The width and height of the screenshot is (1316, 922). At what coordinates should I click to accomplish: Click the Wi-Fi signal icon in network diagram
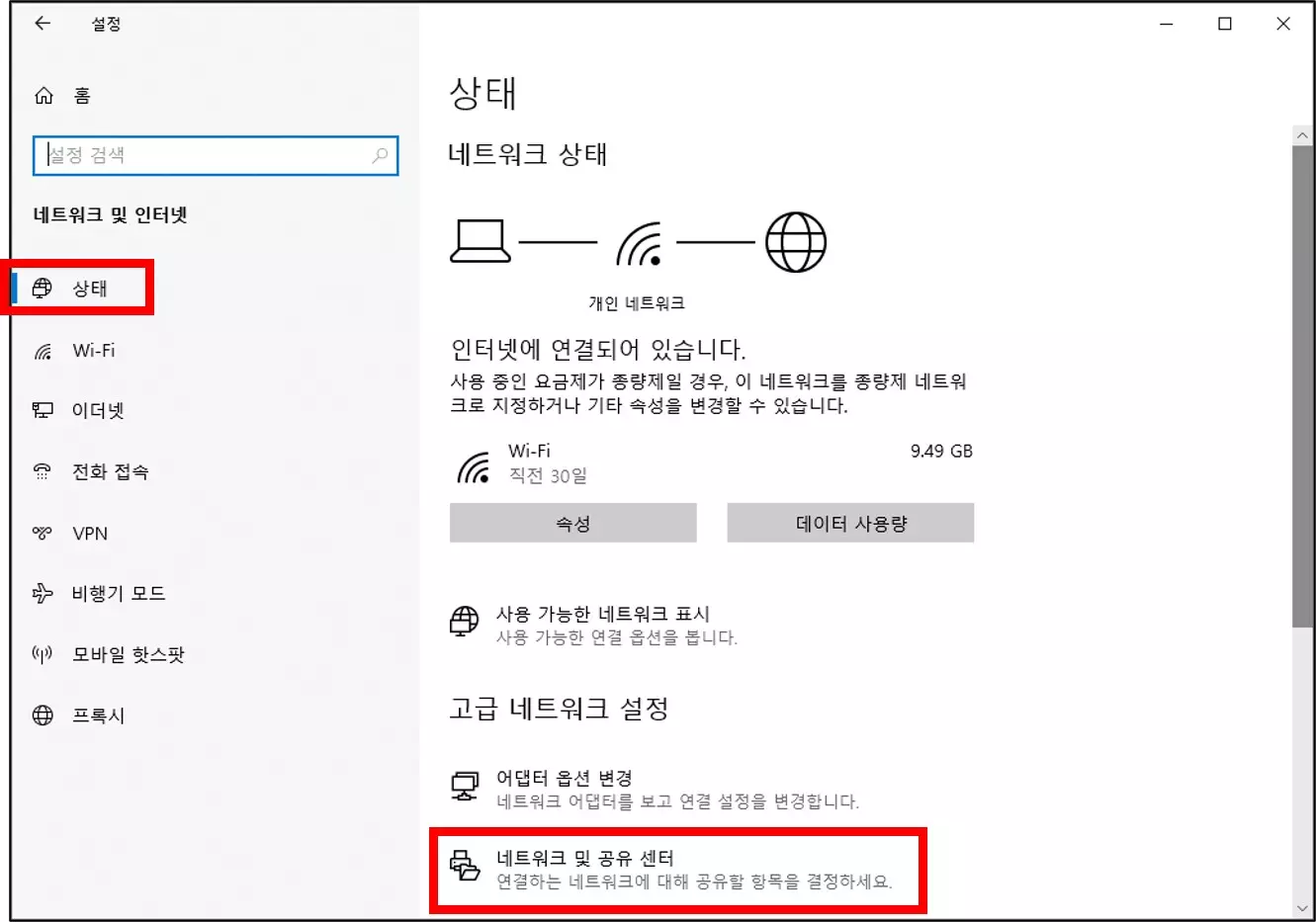(x=639, y=244)
